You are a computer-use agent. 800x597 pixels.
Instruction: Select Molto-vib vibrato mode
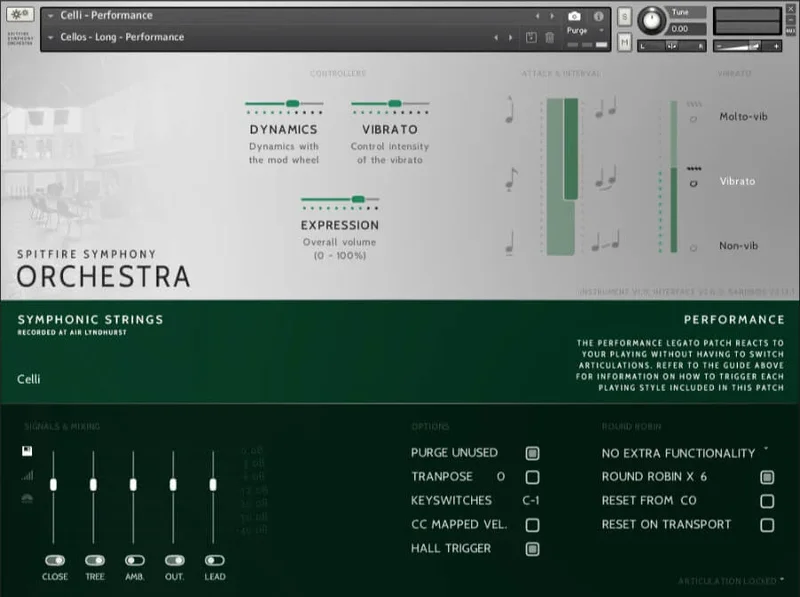(x=743, y=117)
